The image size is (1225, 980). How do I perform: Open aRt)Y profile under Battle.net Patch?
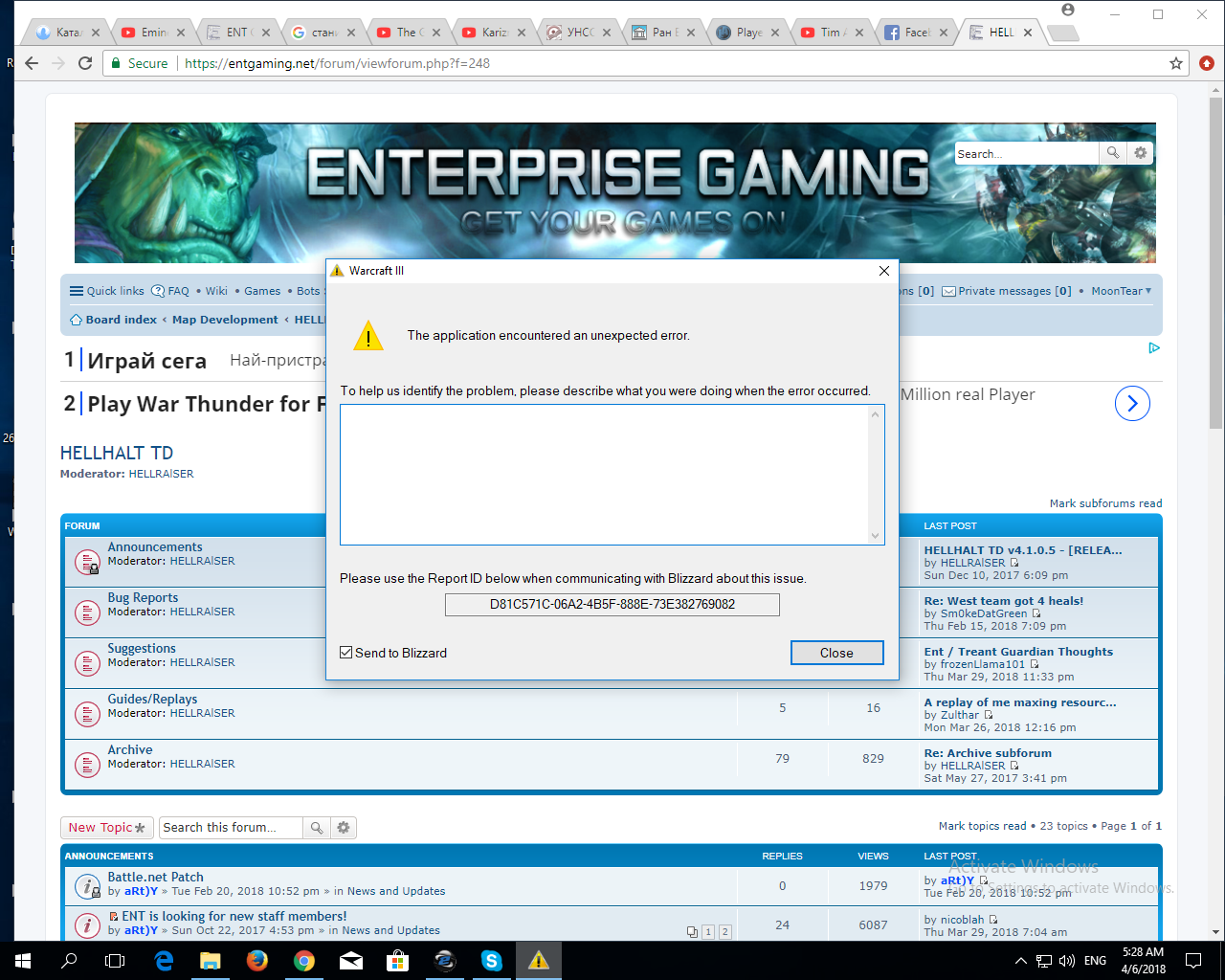(141, 891)
